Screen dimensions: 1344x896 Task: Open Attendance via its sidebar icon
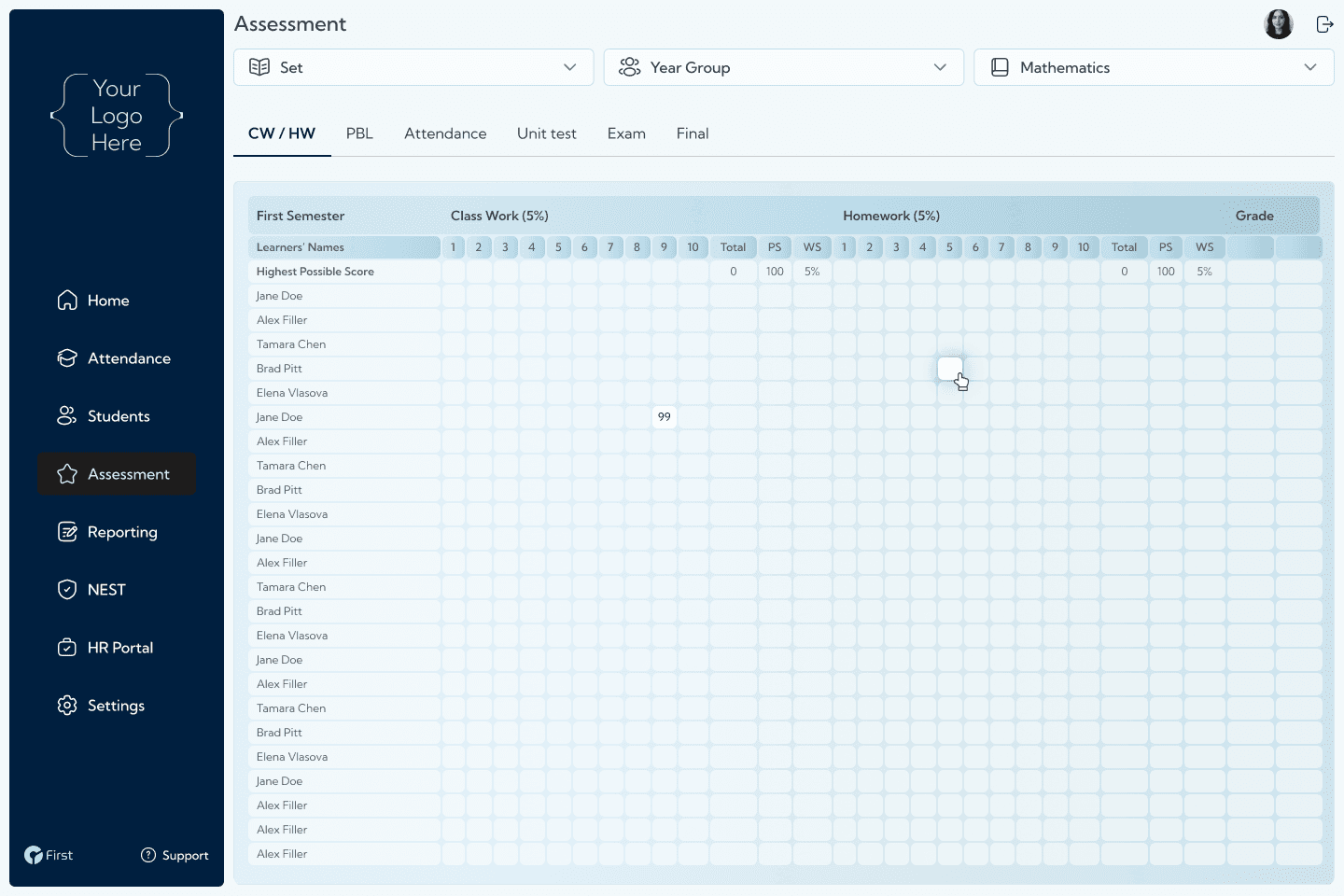coord(66,357)
